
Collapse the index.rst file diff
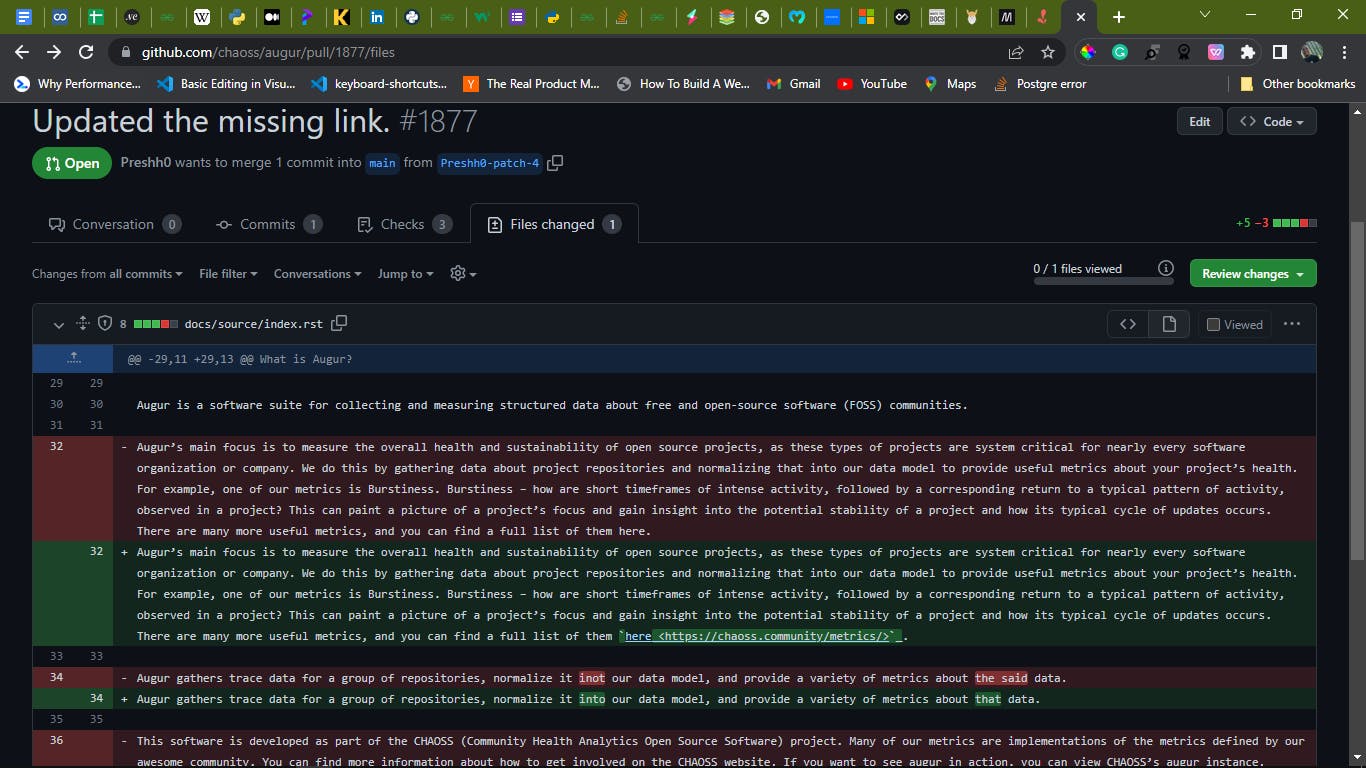(58, 324)
